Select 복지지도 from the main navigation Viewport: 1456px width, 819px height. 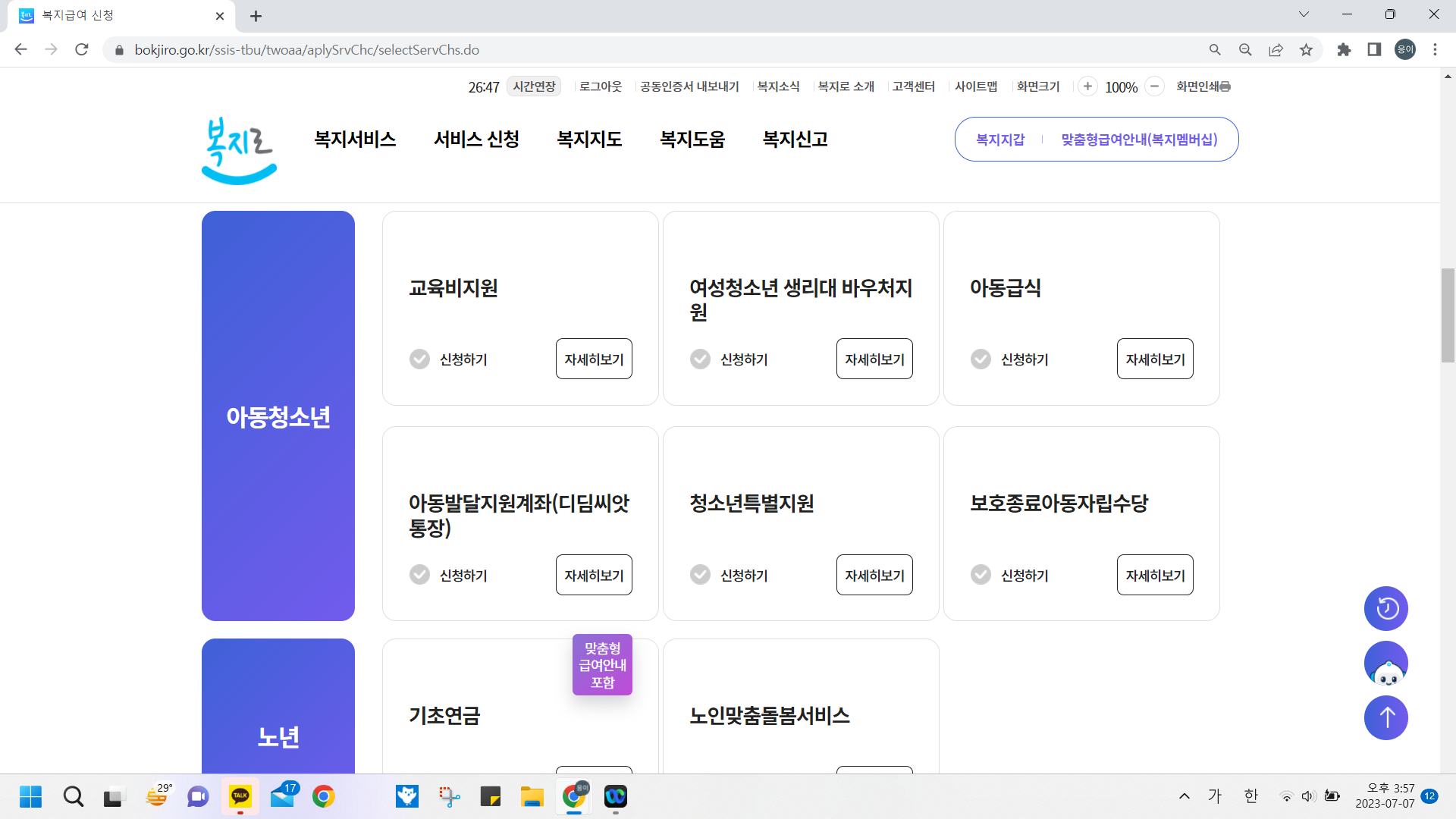pos(589,139)
